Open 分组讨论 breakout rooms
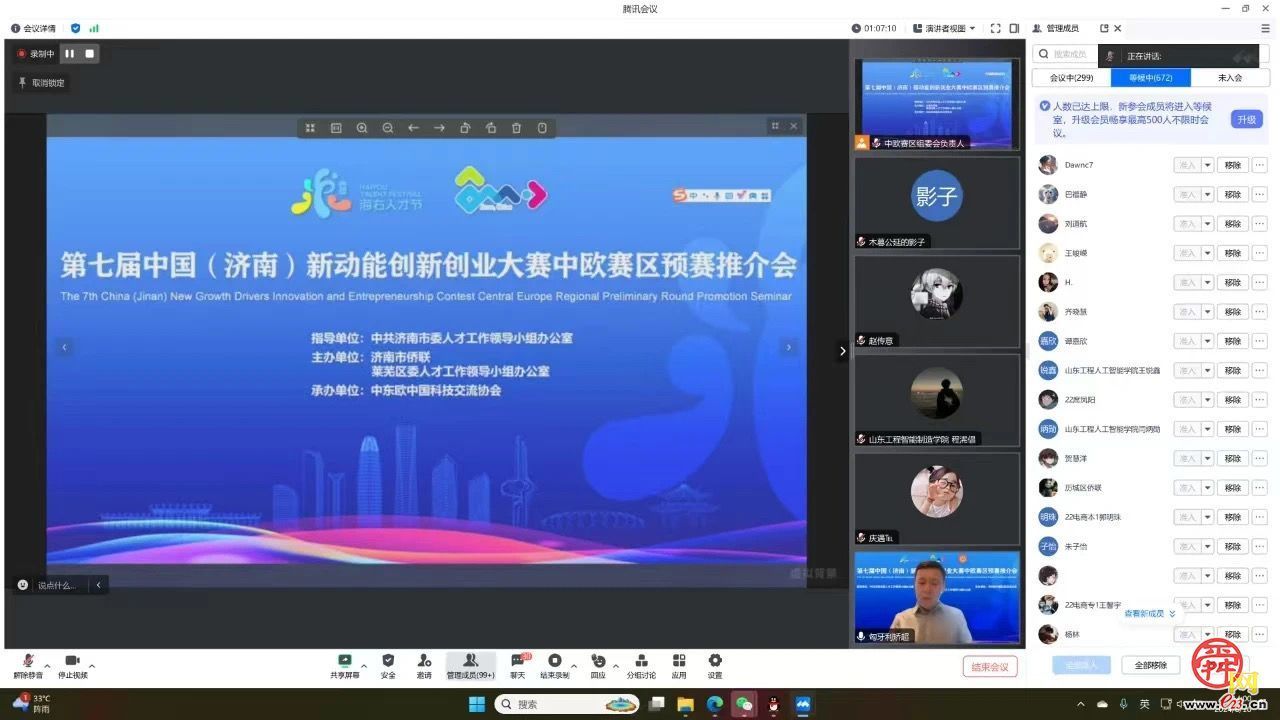This screenshot has width=1280, height=720. coord(641,662)
